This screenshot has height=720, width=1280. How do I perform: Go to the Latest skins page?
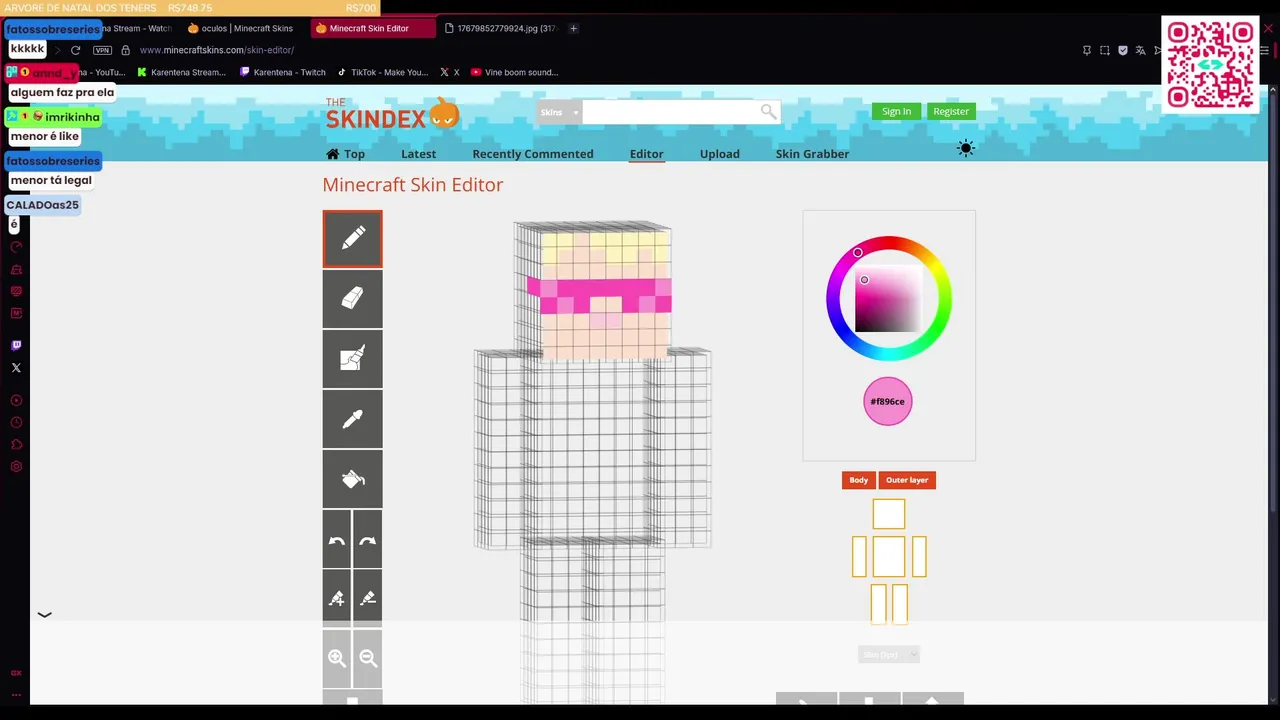coord(418,154)
